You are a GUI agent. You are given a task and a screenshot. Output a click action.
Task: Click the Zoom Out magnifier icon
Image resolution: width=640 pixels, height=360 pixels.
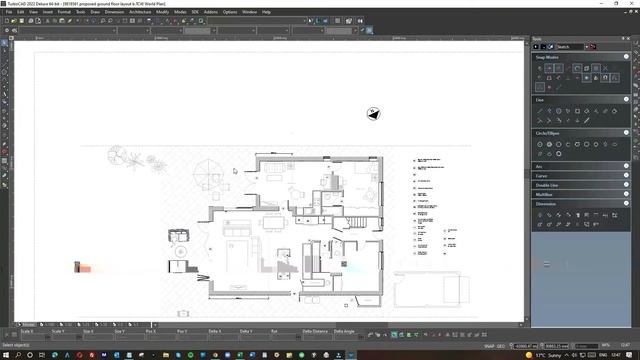click(x=110, y=21)
